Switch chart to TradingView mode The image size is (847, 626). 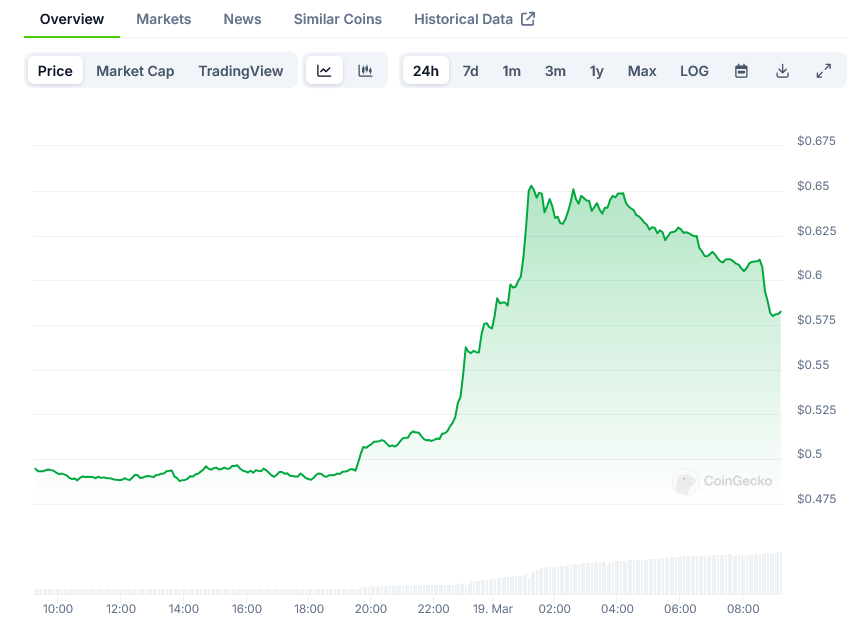pyautogui.click(x=240, y=71)
